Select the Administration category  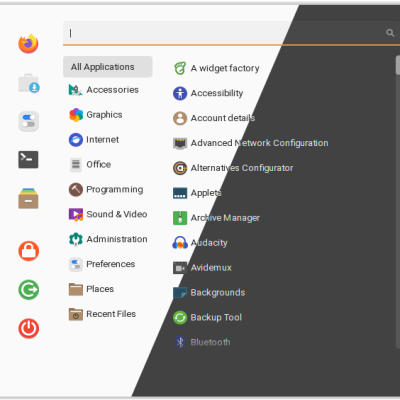tap(108, 239)
